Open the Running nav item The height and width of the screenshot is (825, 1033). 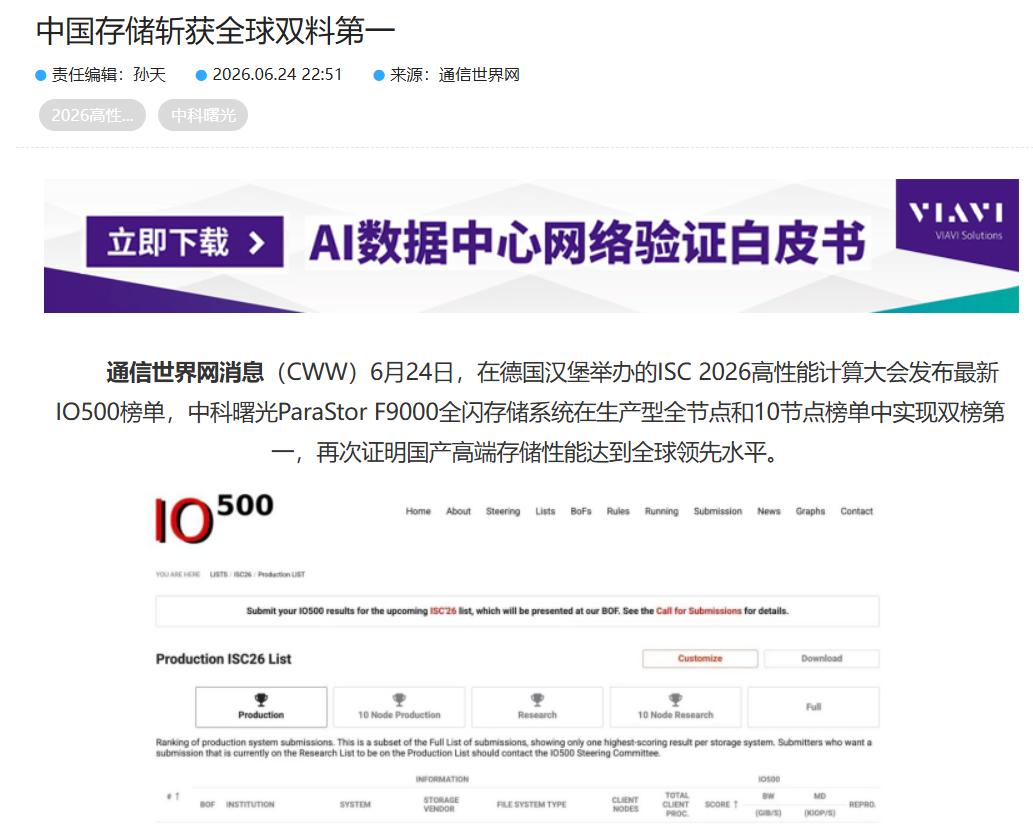pos(661,511)
